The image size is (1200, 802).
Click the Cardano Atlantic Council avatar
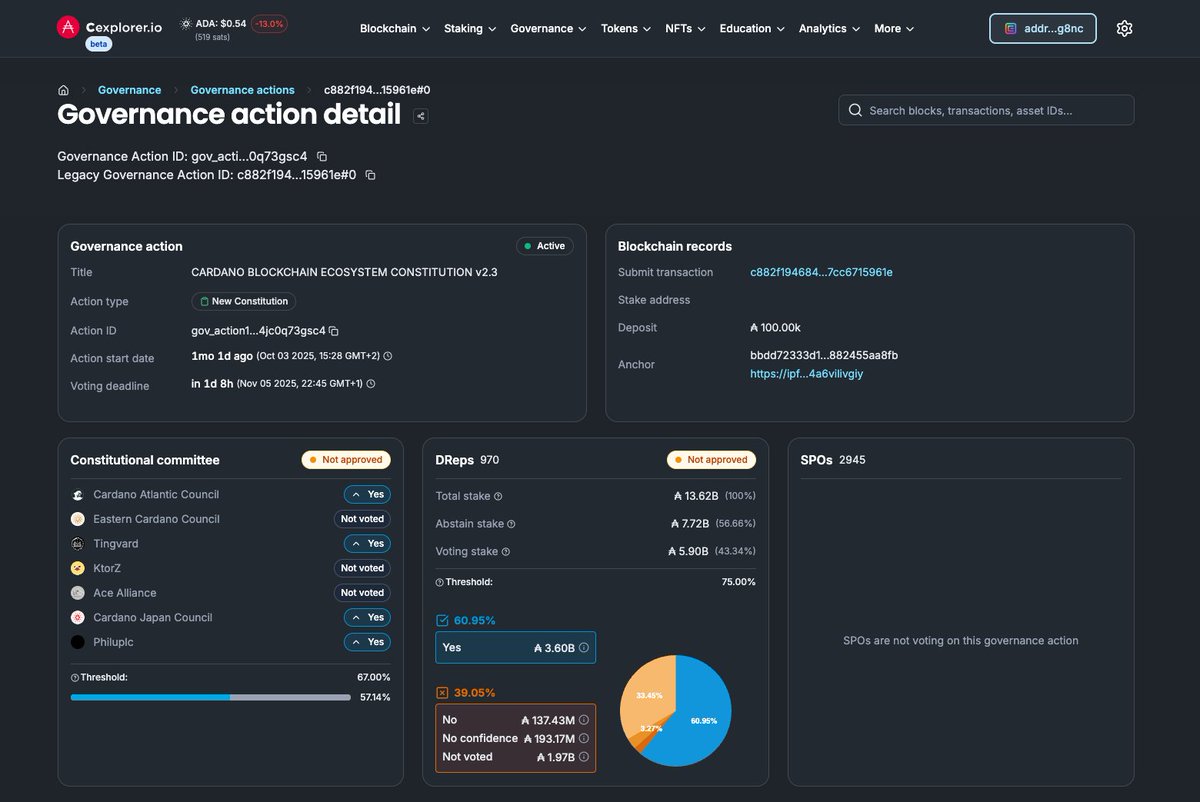(x=78, y=494)
